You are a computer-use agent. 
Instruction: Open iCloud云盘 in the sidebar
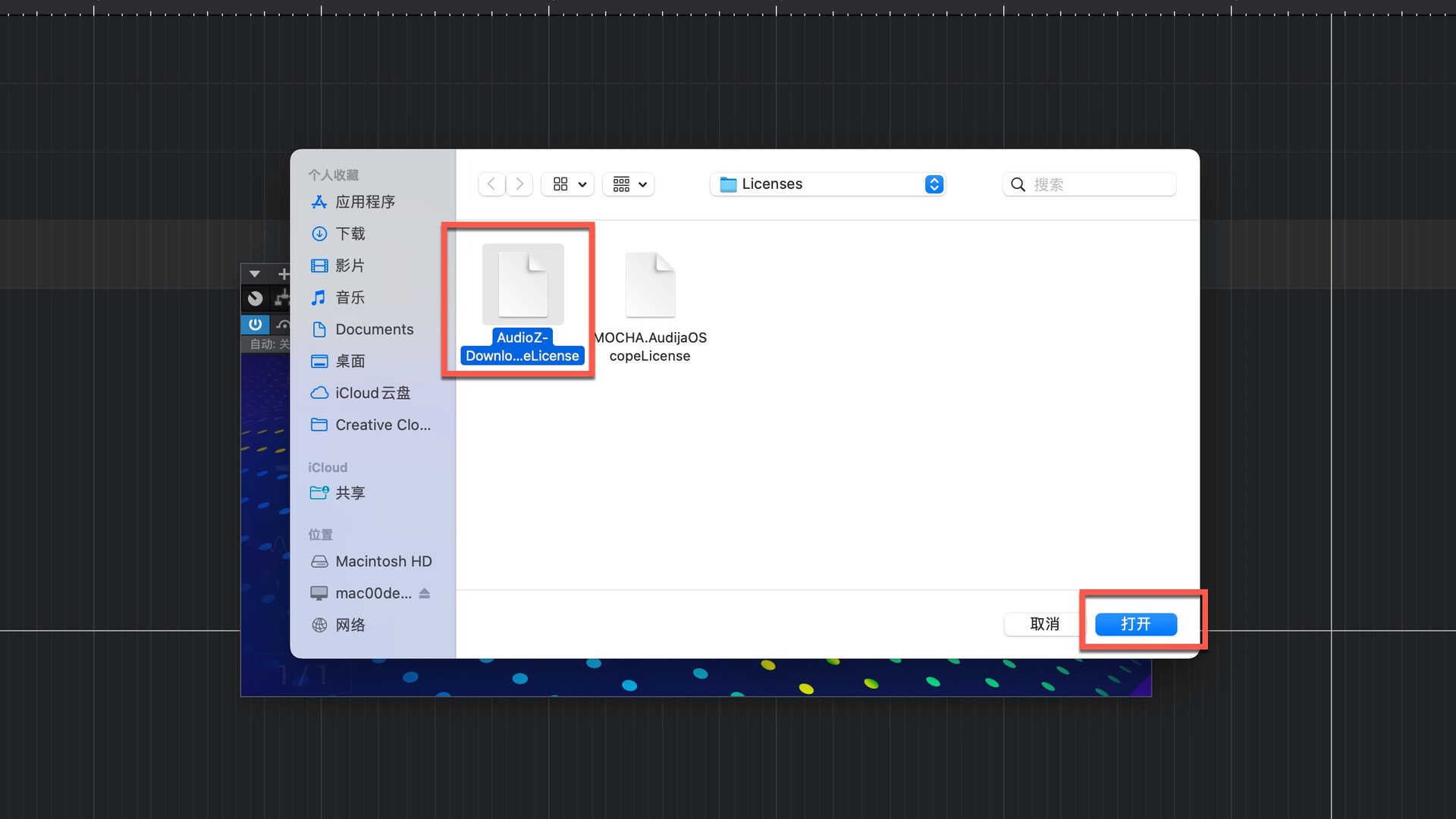(x=372, y=393)
